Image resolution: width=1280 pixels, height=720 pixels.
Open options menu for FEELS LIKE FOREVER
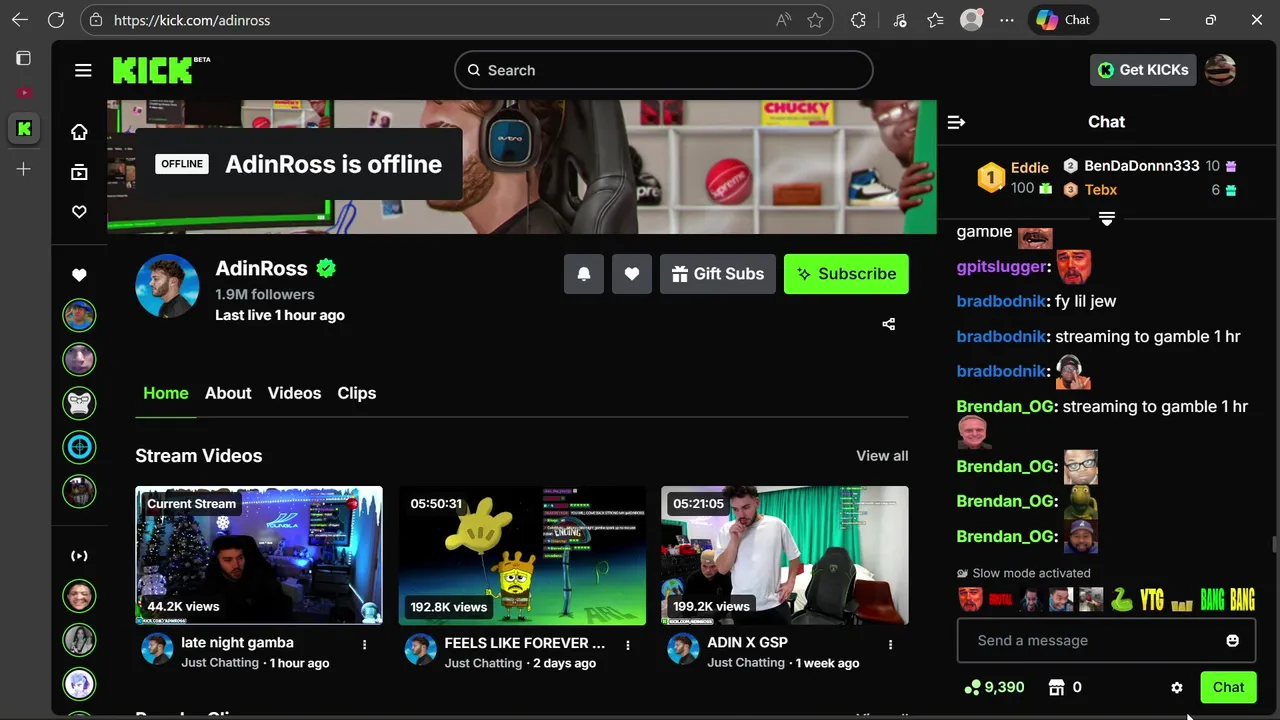pyautogui.click(x=628, y=645)
